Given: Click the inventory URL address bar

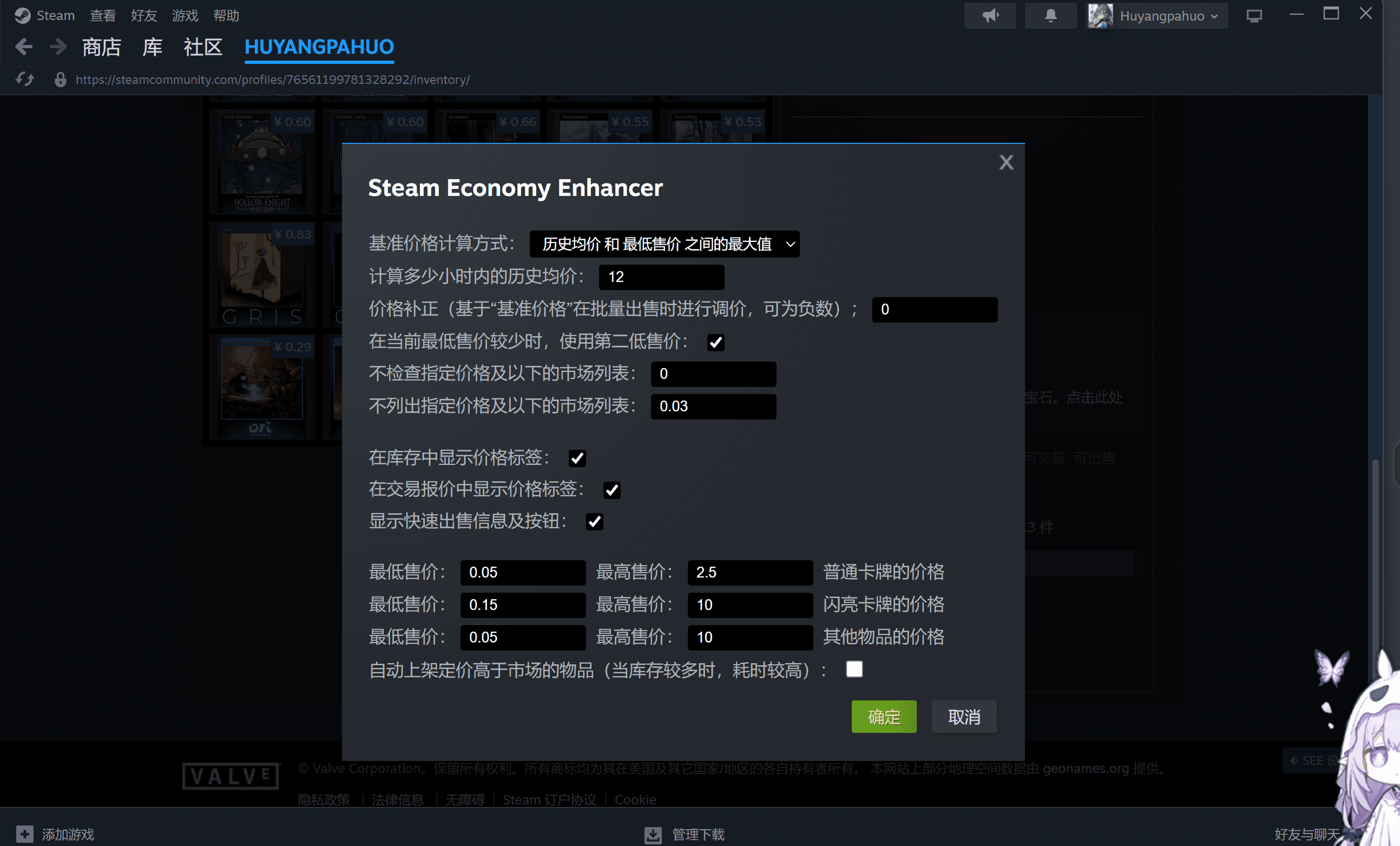Looking at the screenshot, I should point(273,80).
